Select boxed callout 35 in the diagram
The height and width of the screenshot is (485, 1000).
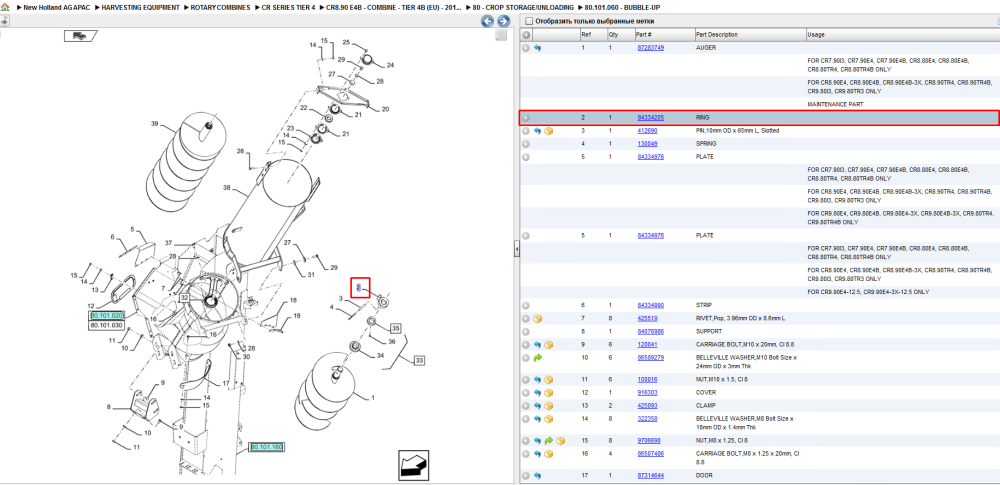(395, 329)
